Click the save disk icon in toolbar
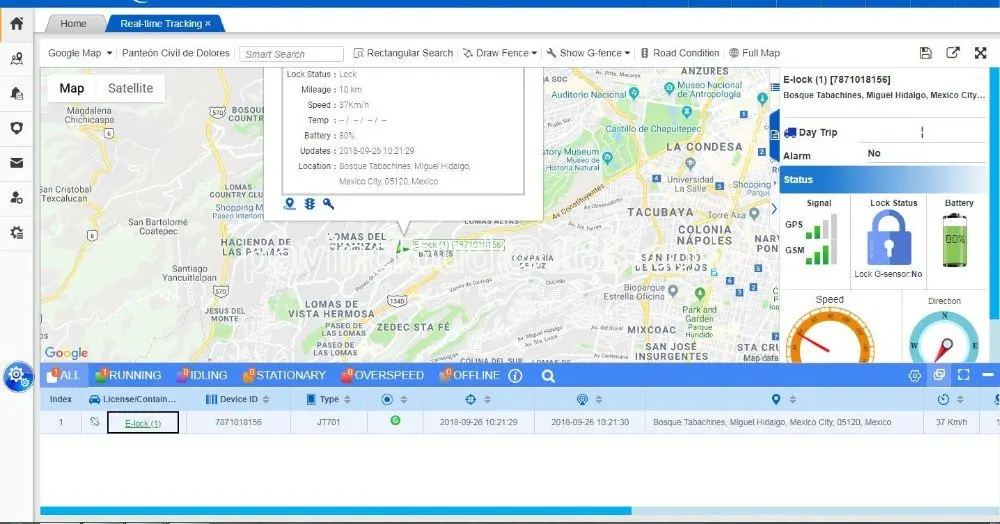Viewport: 1000px width, 524px height. pos(925,53)
